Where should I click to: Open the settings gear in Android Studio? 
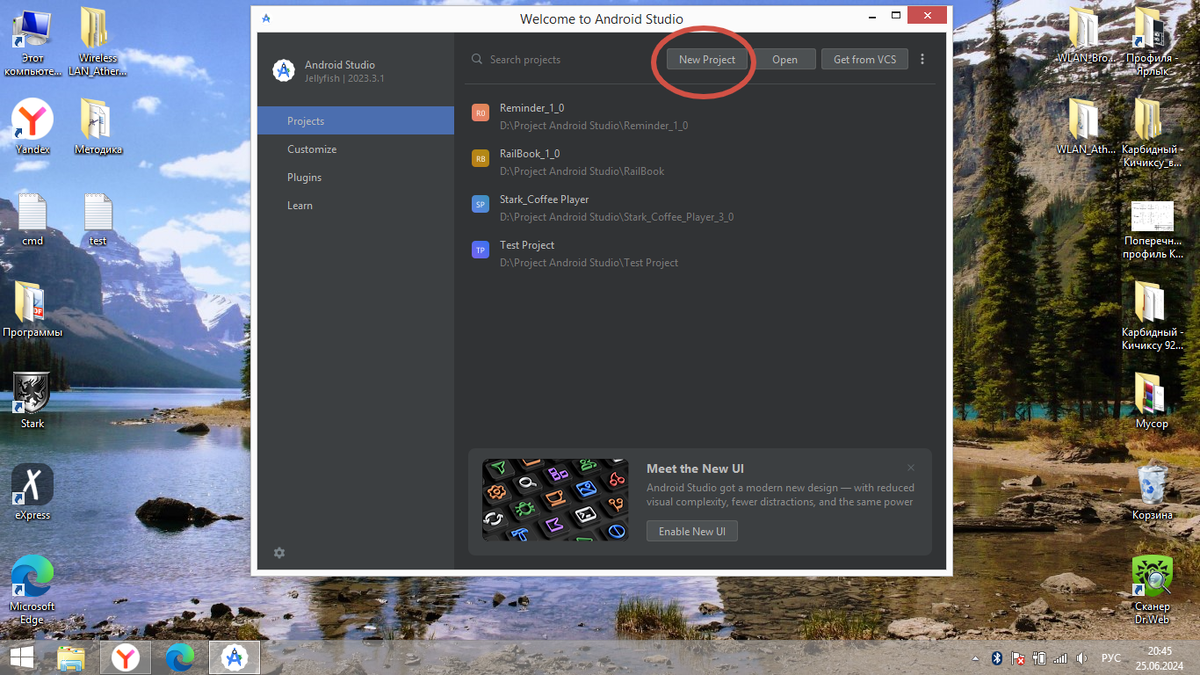279,553
